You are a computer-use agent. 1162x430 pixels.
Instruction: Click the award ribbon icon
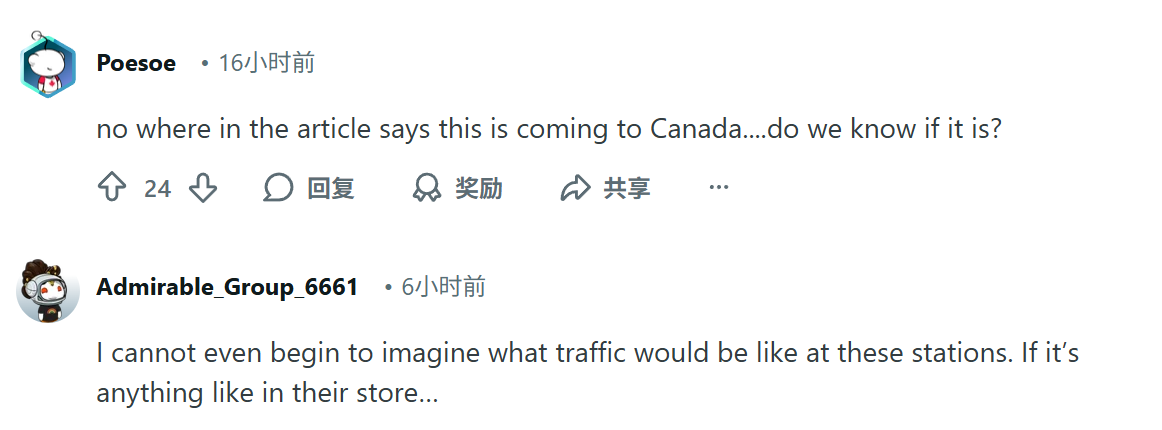coord(427,188)
